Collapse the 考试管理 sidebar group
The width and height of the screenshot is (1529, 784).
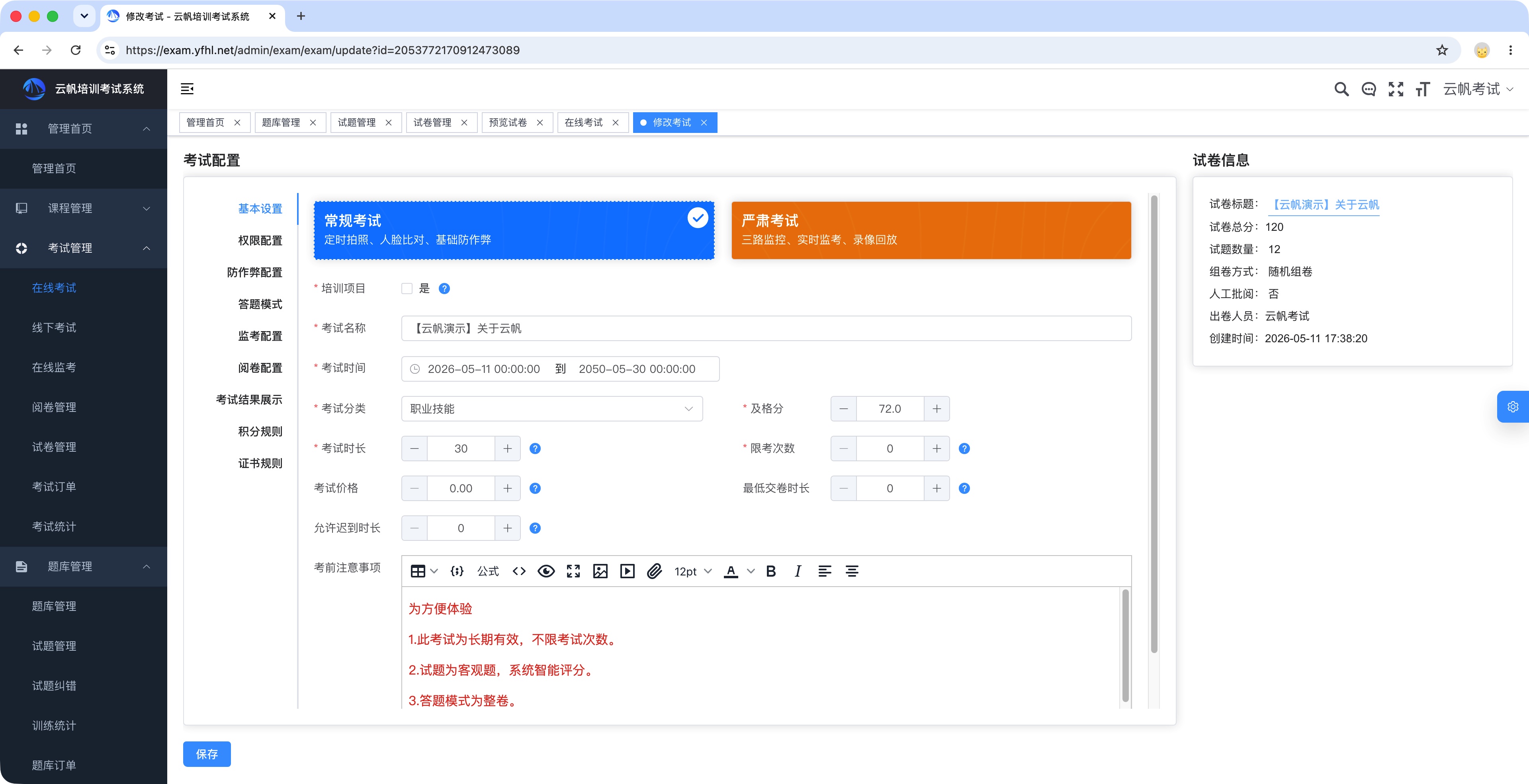tap(84, 248)
